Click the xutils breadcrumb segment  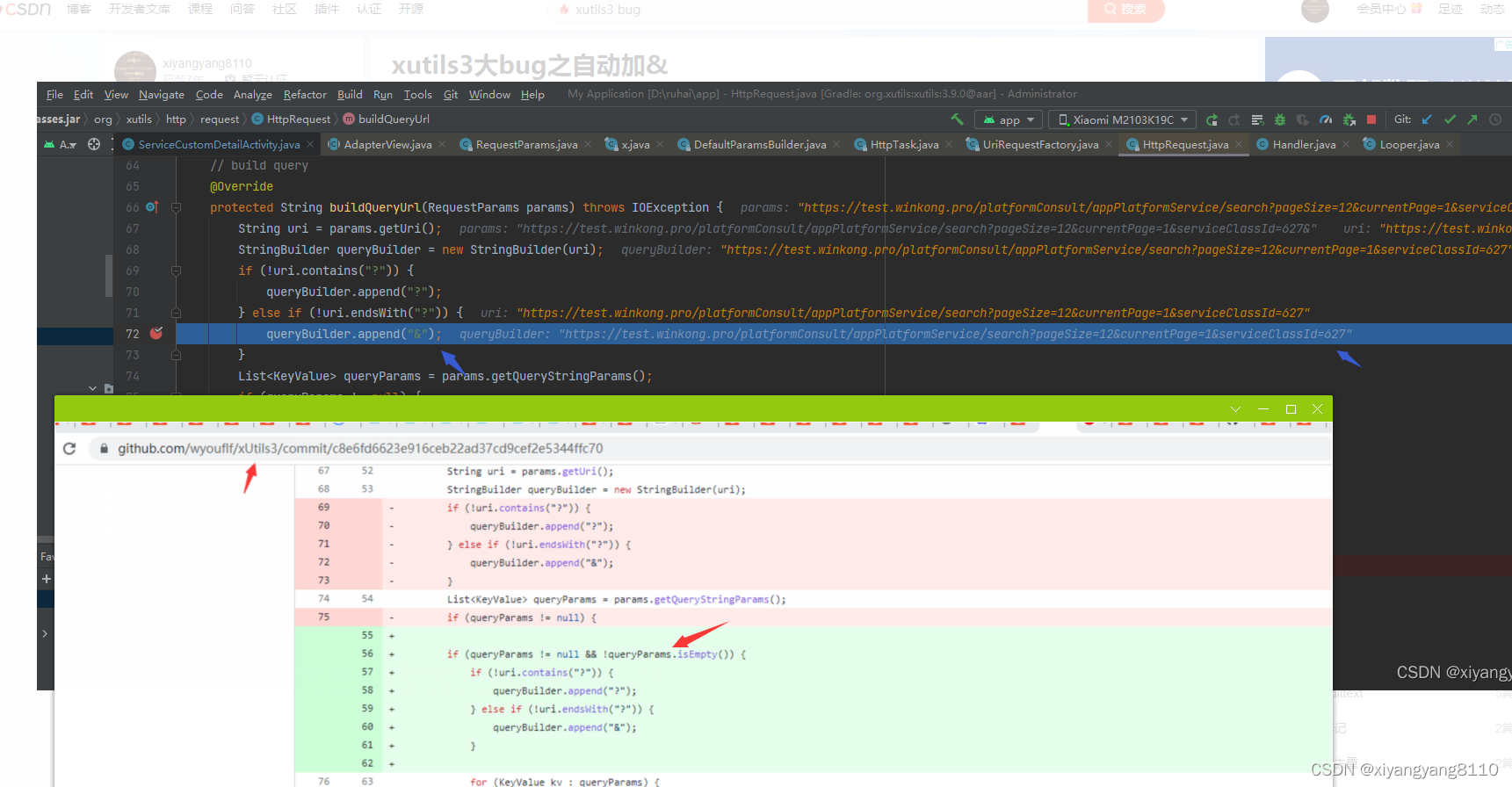[139, 119]
